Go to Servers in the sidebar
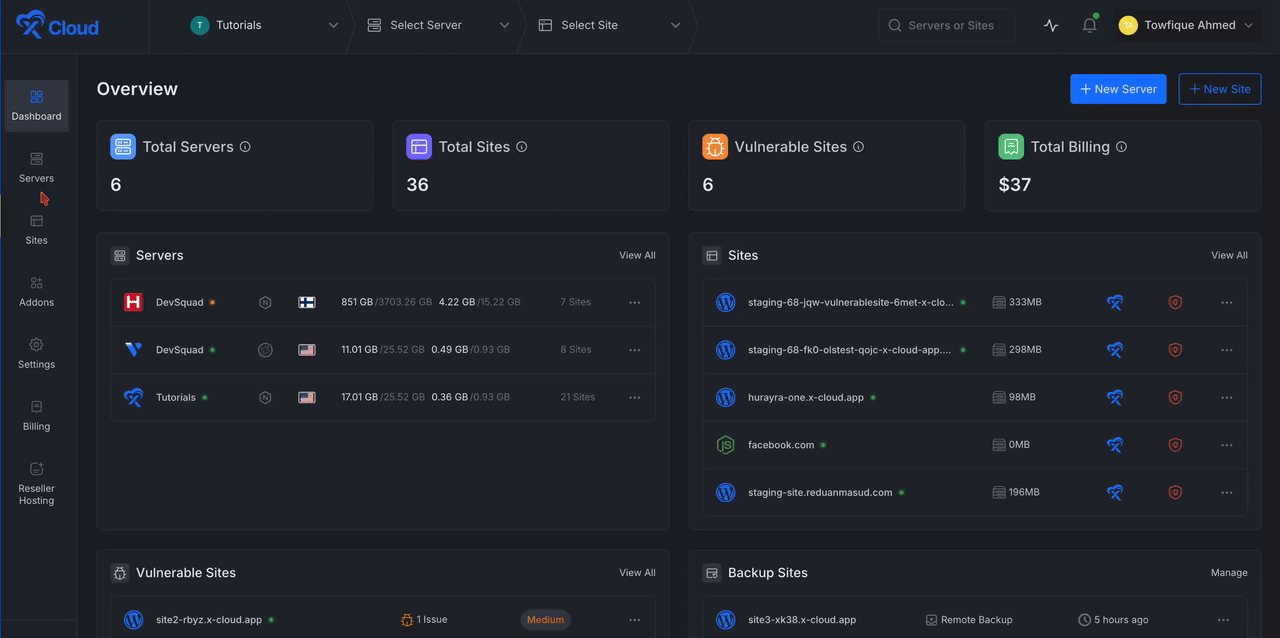The height and width of the screenshot is (638, 1280). (37, 167)
